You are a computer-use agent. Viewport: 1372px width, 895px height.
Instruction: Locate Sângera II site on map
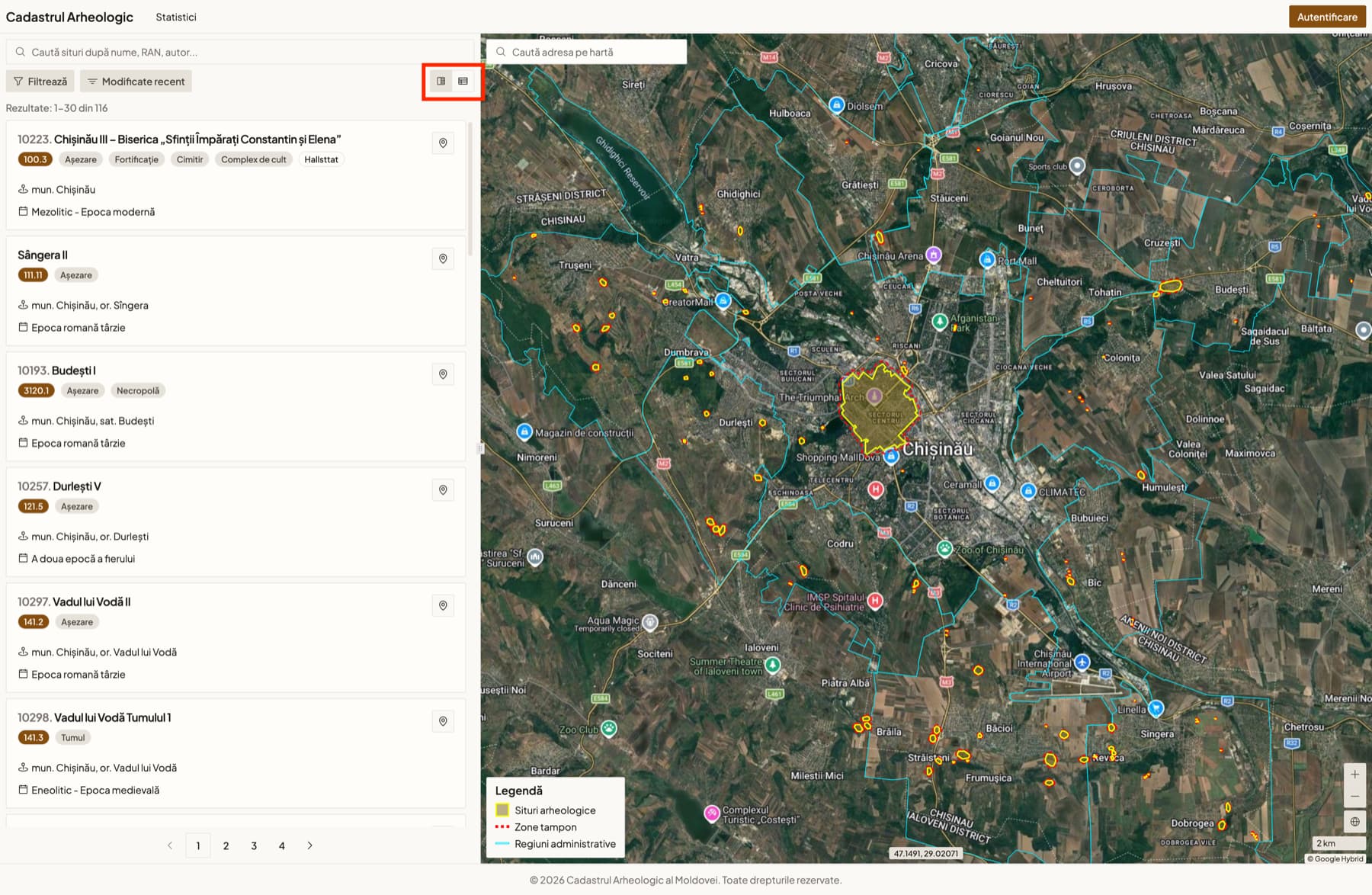443,259
